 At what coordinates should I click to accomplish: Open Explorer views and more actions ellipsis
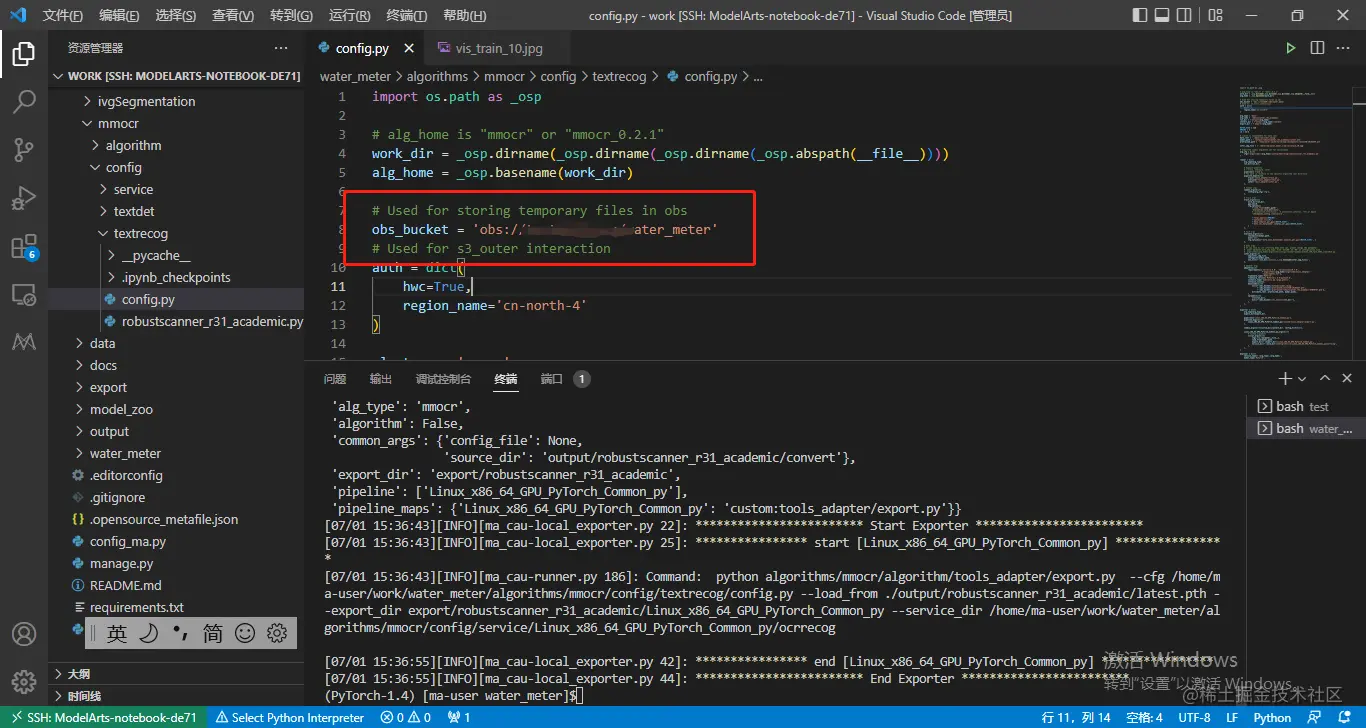[x=281, y=48]
